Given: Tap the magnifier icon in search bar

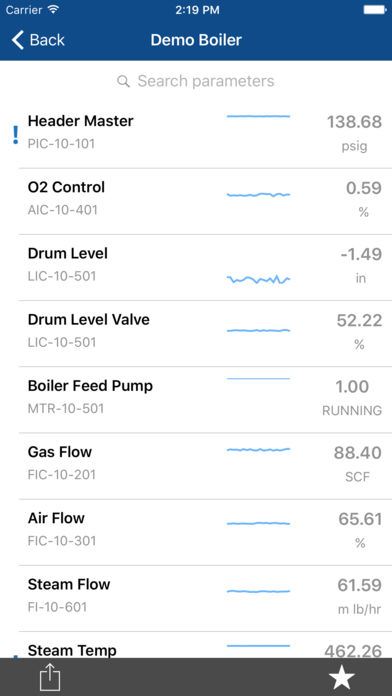Looking at the screenshot, I should 123,81.
